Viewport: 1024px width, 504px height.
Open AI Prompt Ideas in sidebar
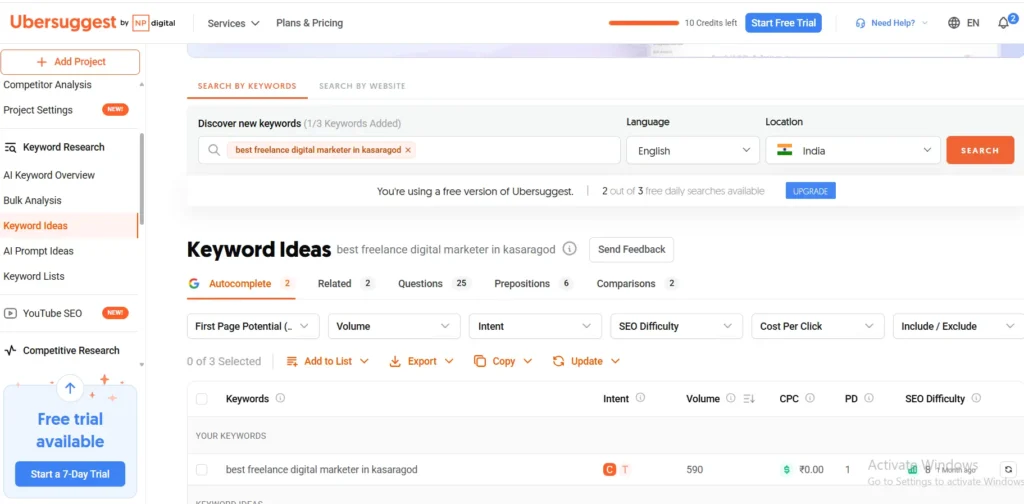(39, 251)
